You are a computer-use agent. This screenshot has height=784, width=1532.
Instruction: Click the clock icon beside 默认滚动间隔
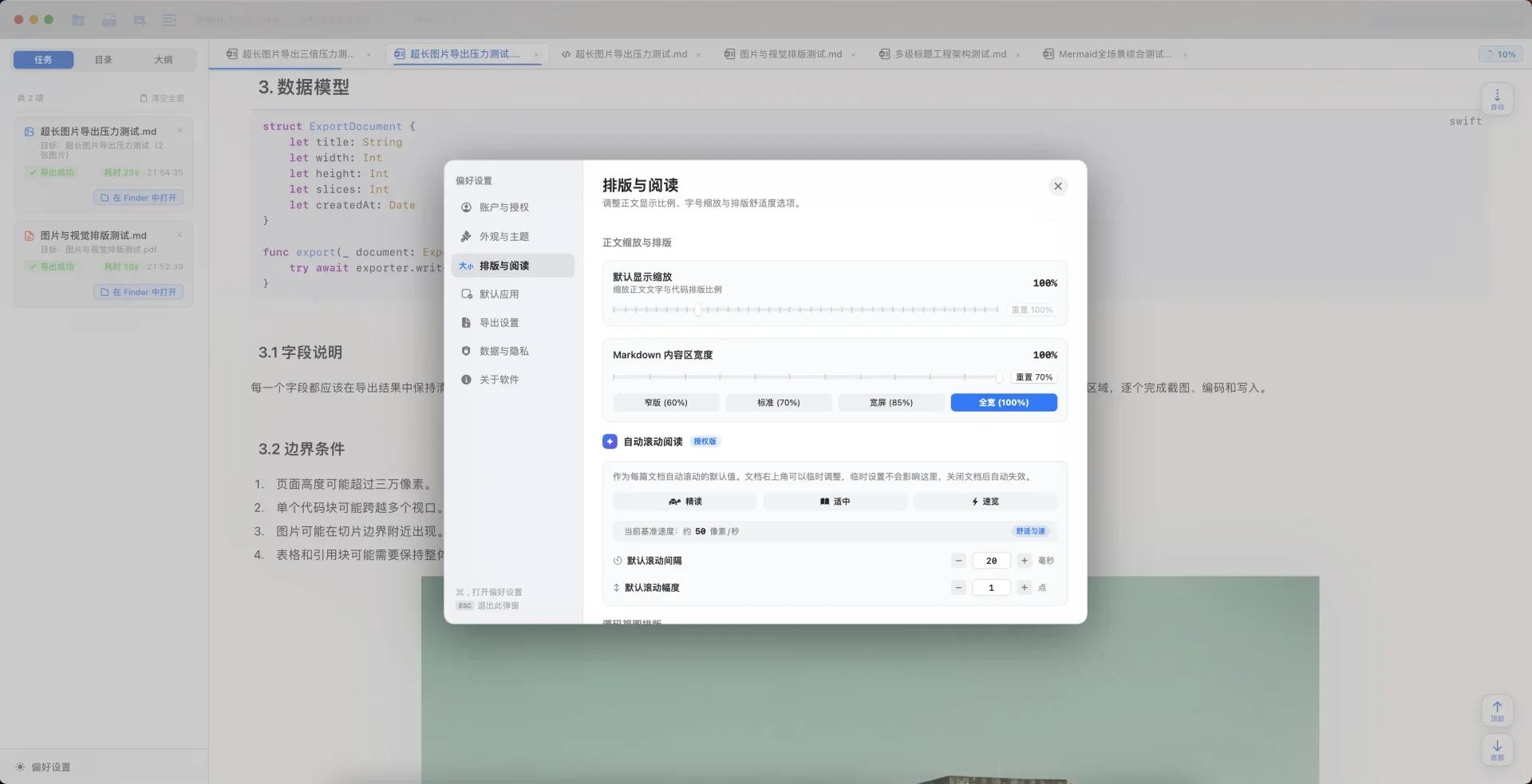point(618,561)
